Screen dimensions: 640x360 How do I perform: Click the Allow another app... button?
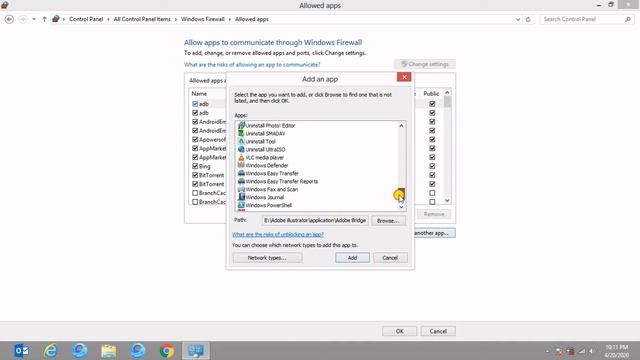[435, 233]
